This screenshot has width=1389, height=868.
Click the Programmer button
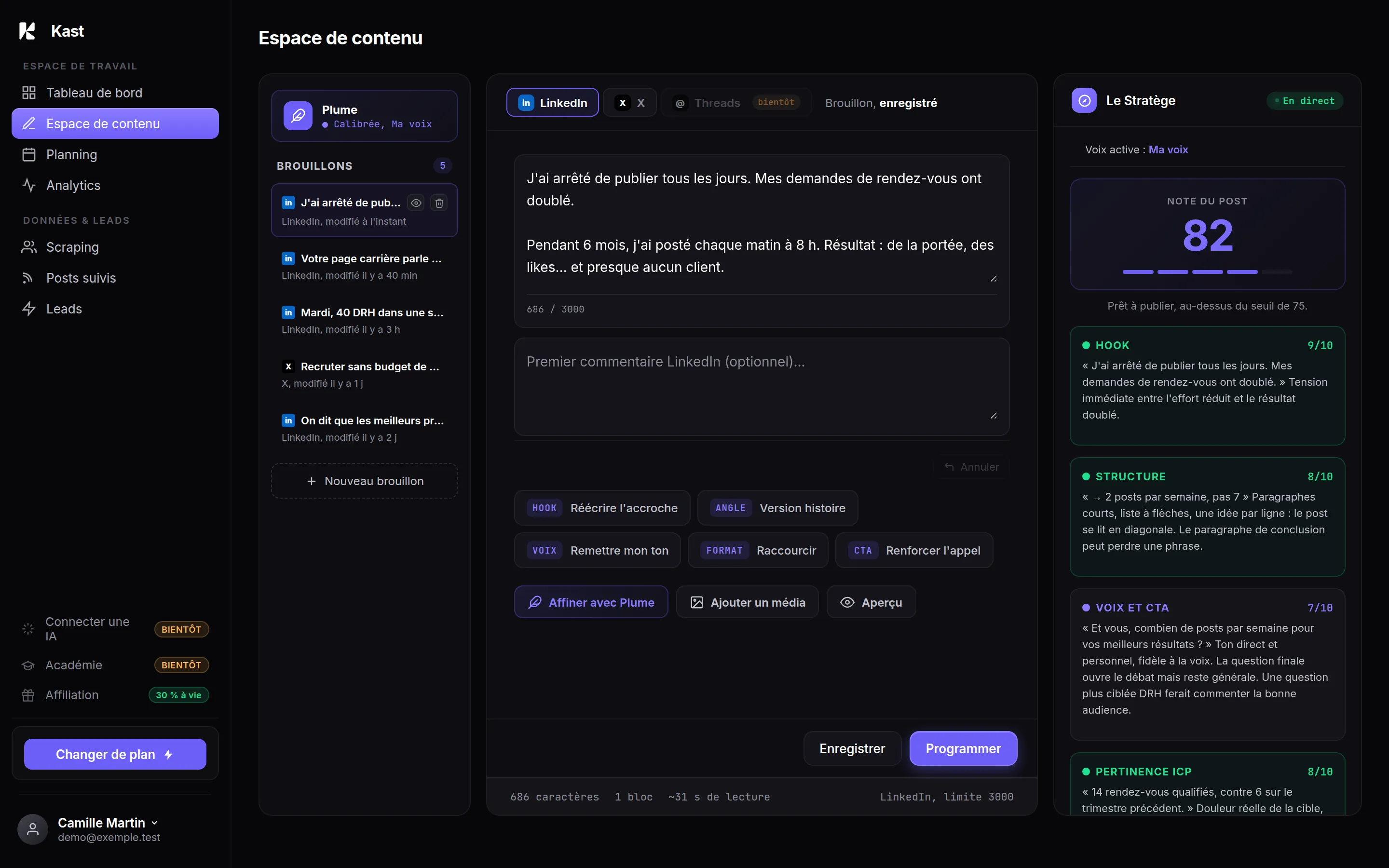coord(963,748)
